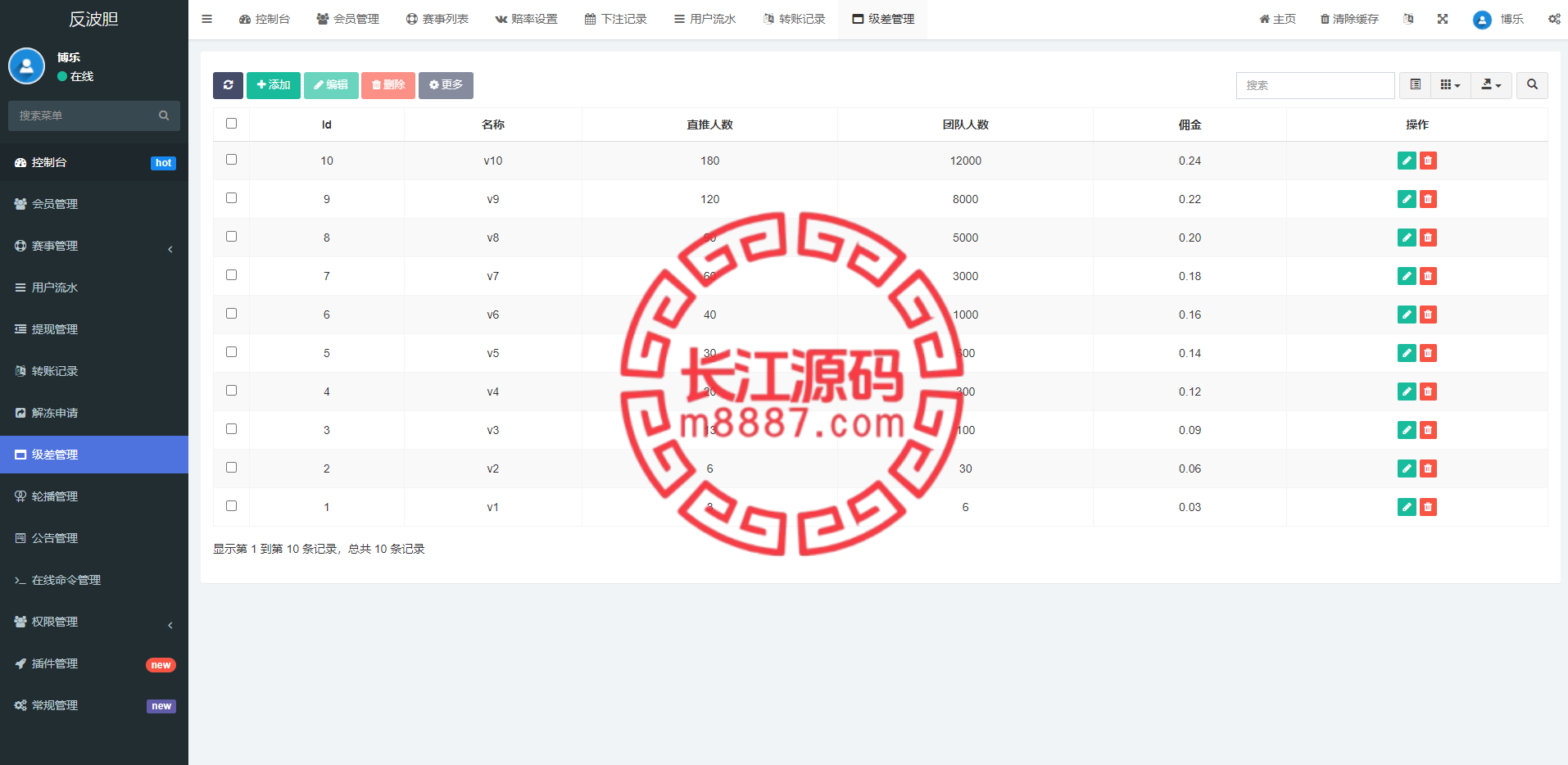Open 提现管理 in the sidebar
The height and width of the screenshot is (765, 1568).
coord(94,329)
